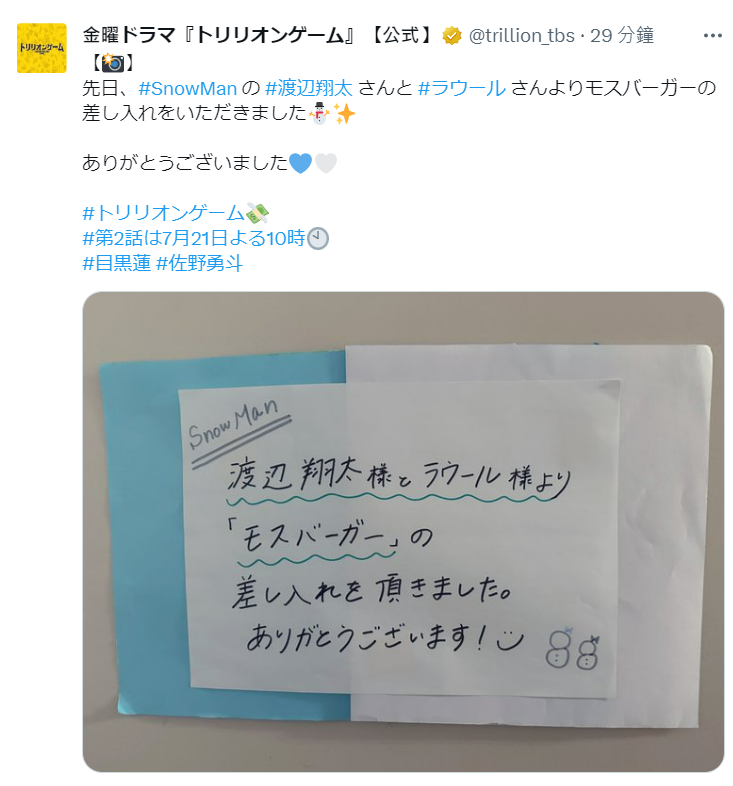Click the camera flash emoji in tweet
This screenshot has width=733, height=786.
(113, 63)
